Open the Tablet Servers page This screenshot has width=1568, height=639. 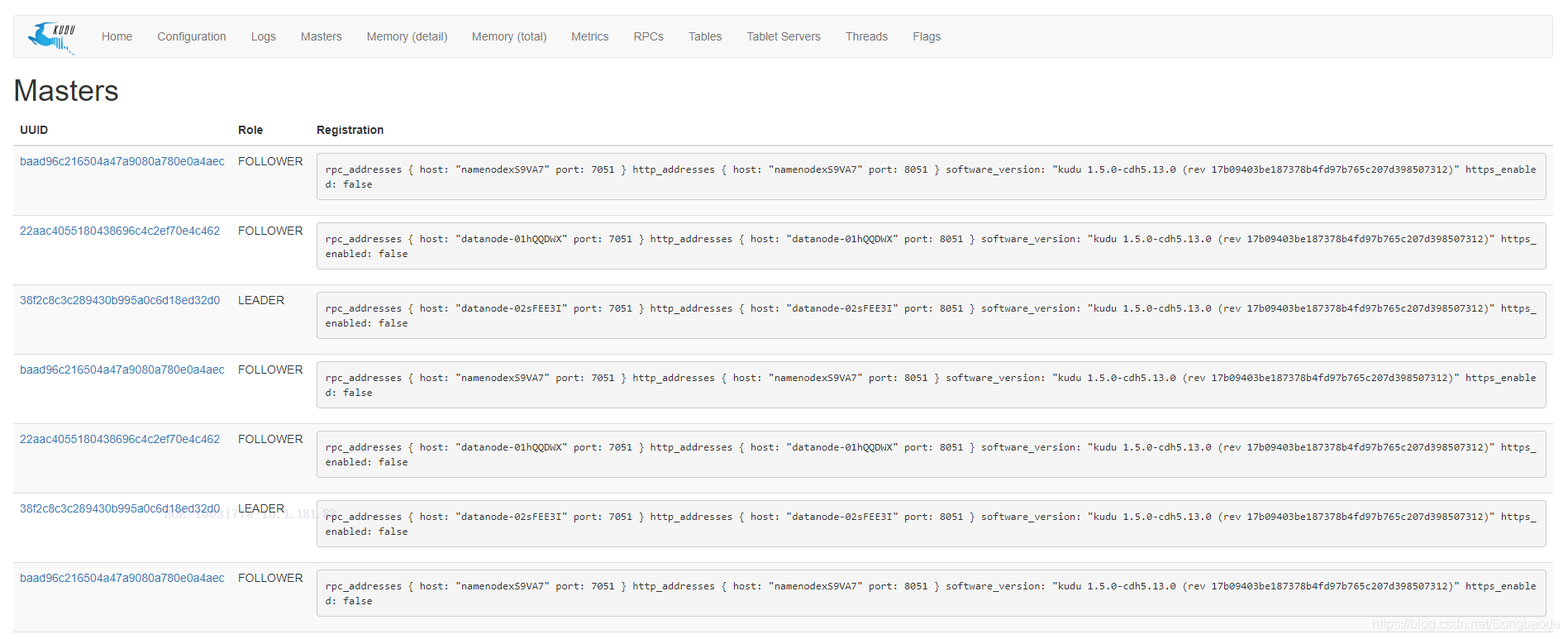pos(784,36)
